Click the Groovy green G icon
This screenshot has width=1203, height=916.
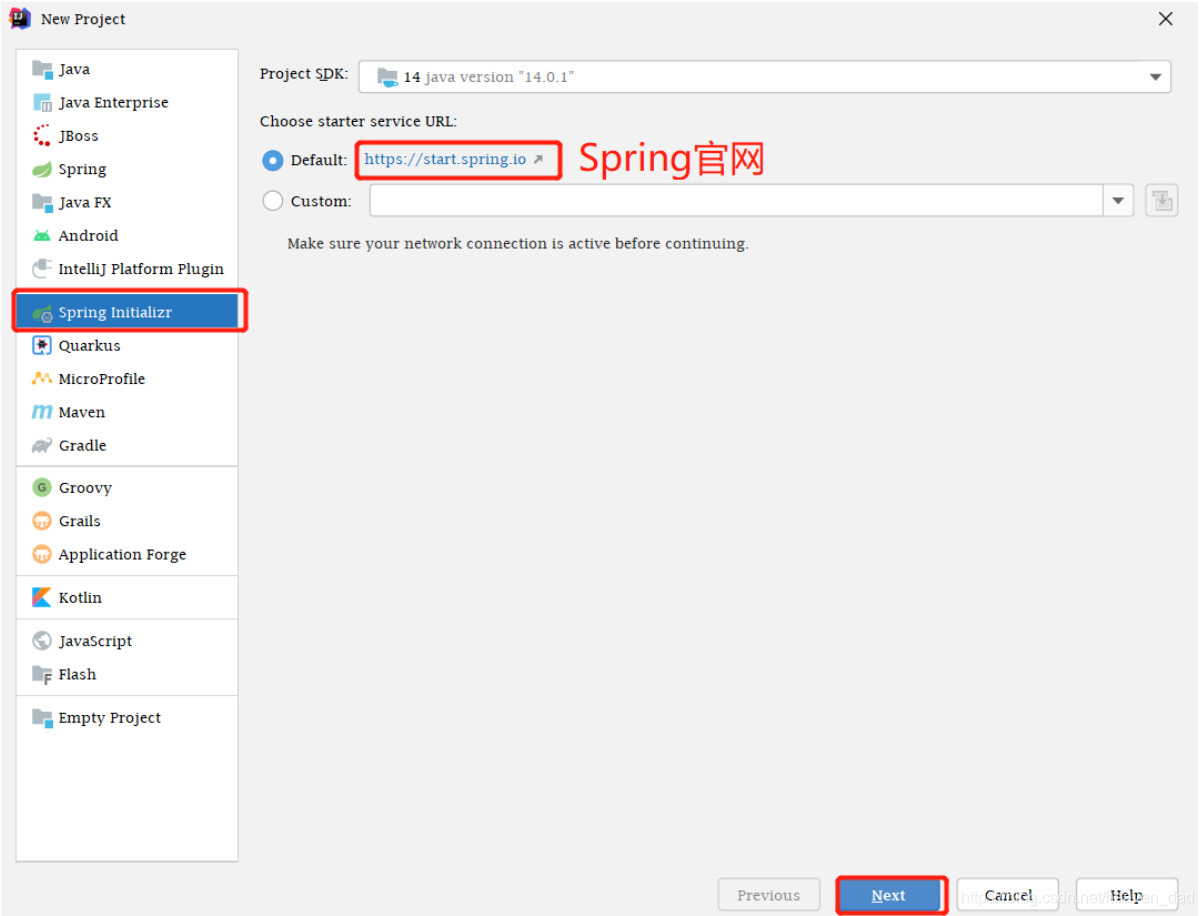[x=42, y=488]
